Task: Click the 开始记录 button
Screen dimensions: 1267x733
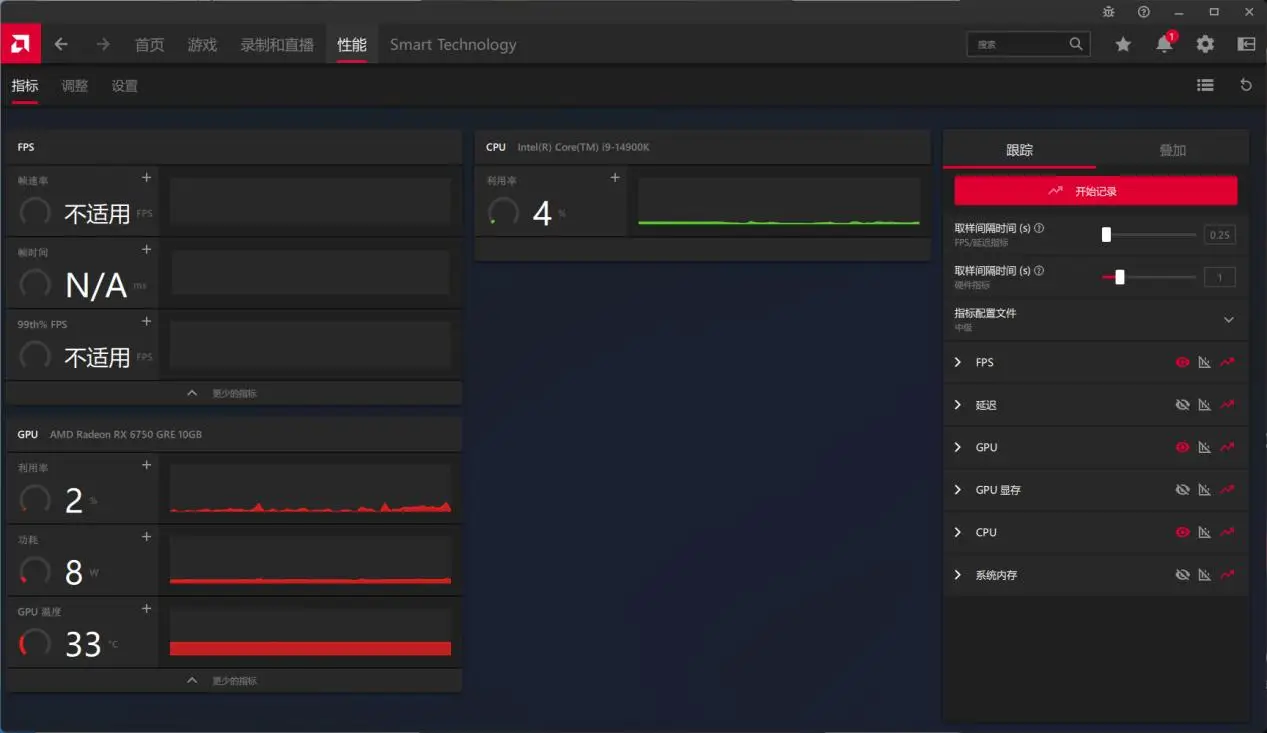Action: tap(1095, 191)
